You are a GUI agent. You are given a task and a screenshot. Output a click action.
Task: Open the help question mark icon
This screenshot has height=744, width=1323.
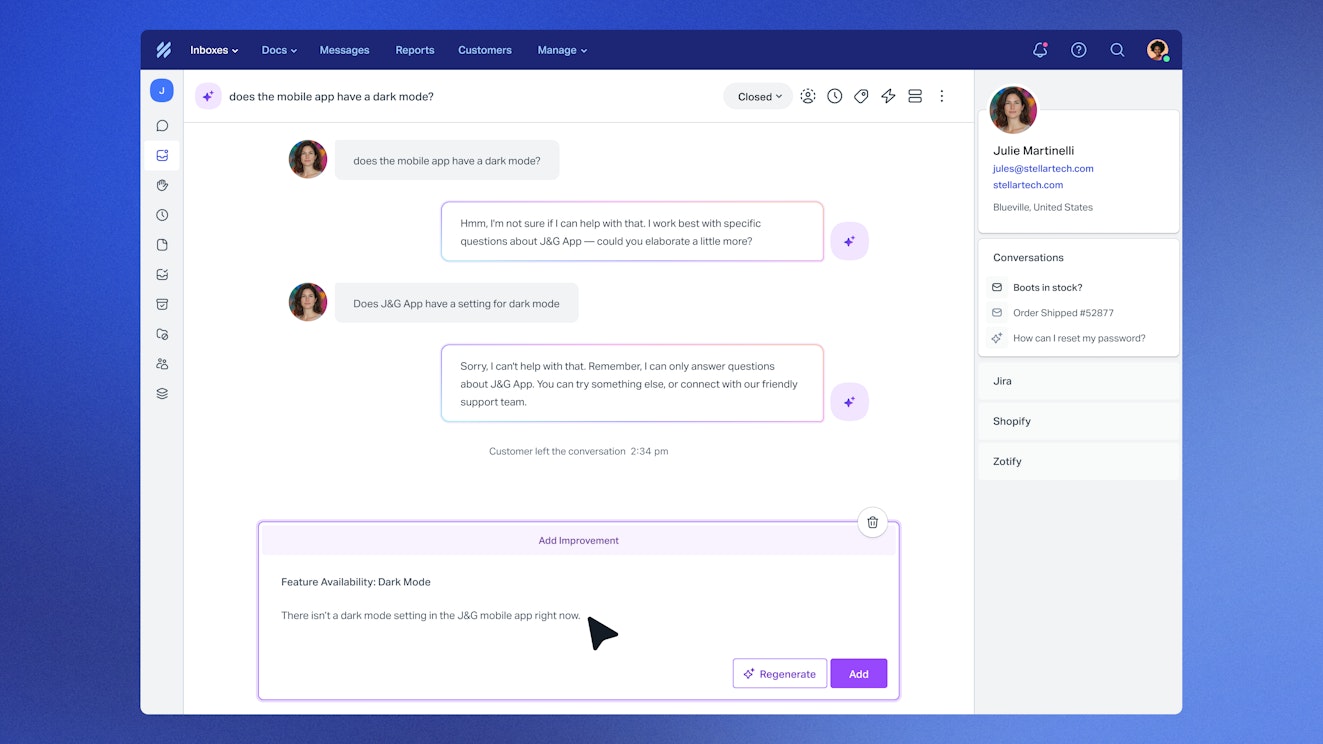coord(1078,50)
